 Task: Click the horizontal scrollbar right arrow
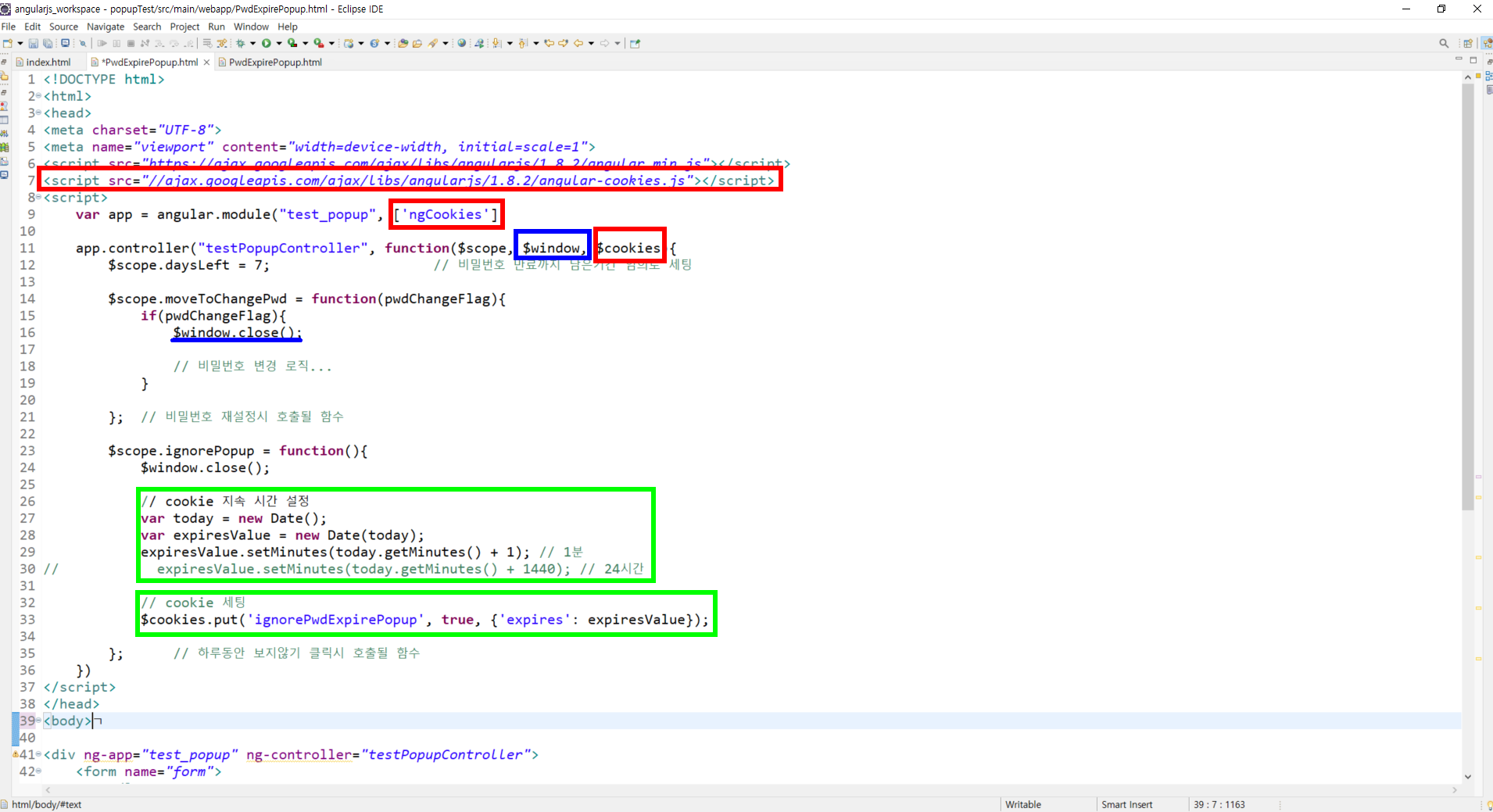click(x=1455, y=790)
